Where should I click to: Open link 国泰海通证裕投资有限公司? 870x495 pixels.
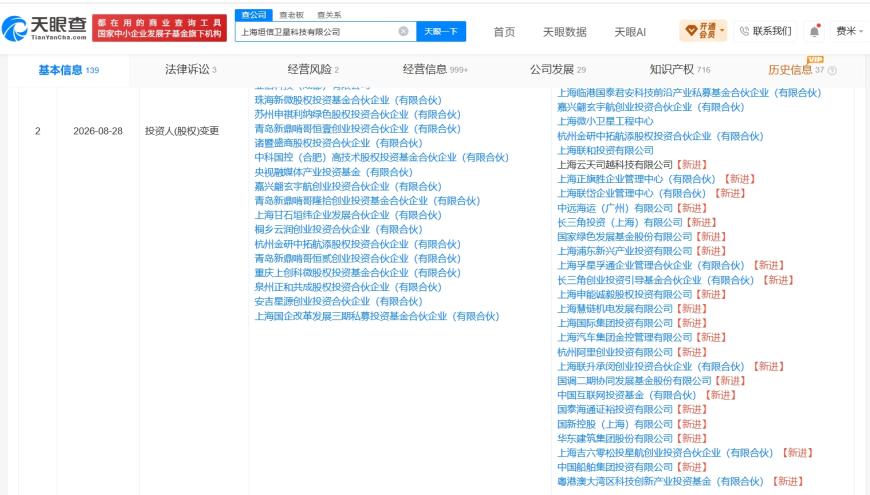coord(615,409)
